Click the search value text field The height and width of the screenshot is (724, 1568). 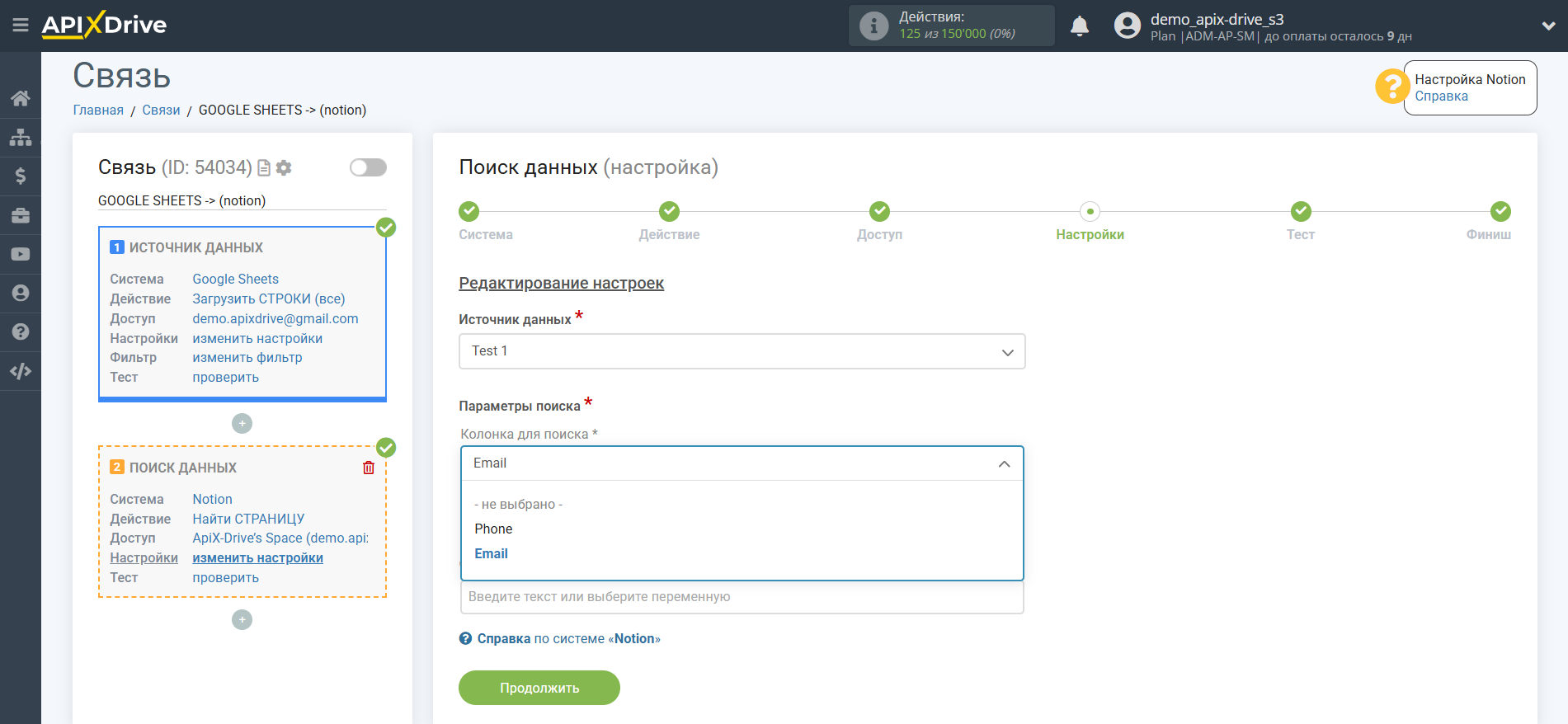(742, 597)
